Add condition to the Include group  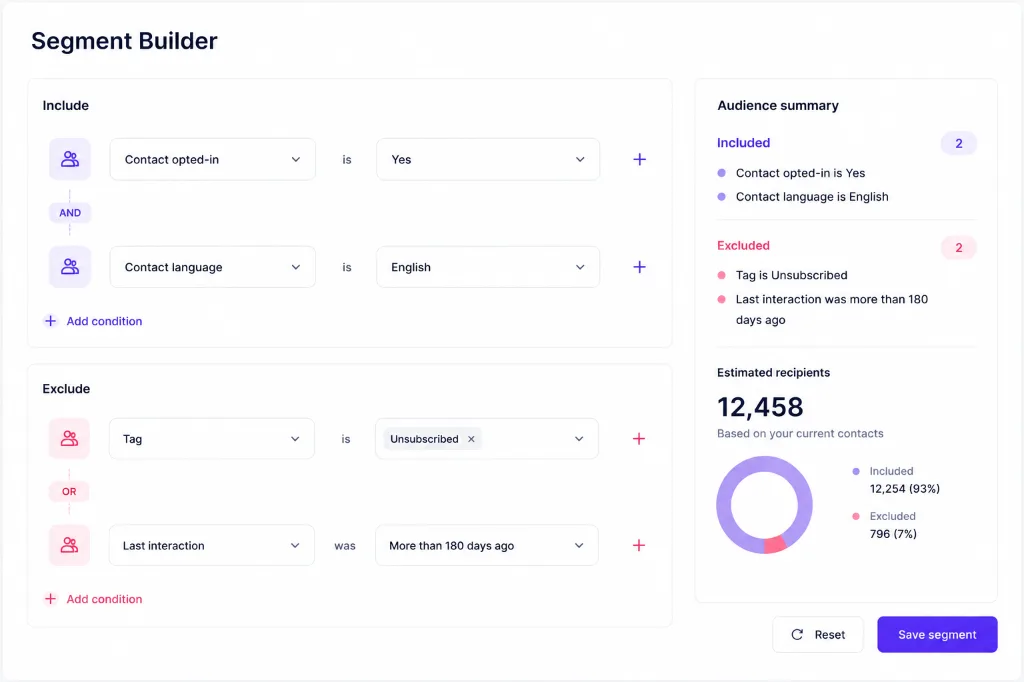pyautogui.click(x=93, y=321)
